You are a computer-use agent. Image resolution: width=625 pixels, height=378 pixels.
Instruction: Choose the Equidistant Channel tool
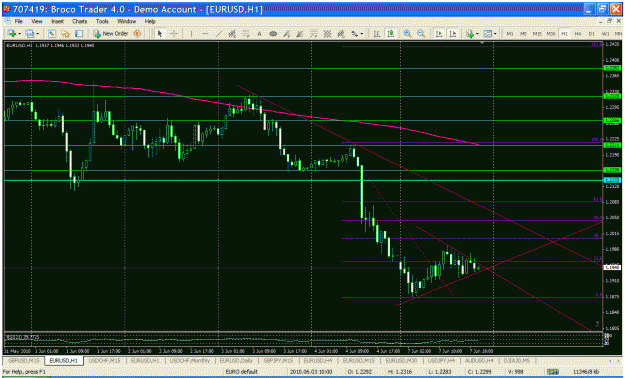(232, 34)
